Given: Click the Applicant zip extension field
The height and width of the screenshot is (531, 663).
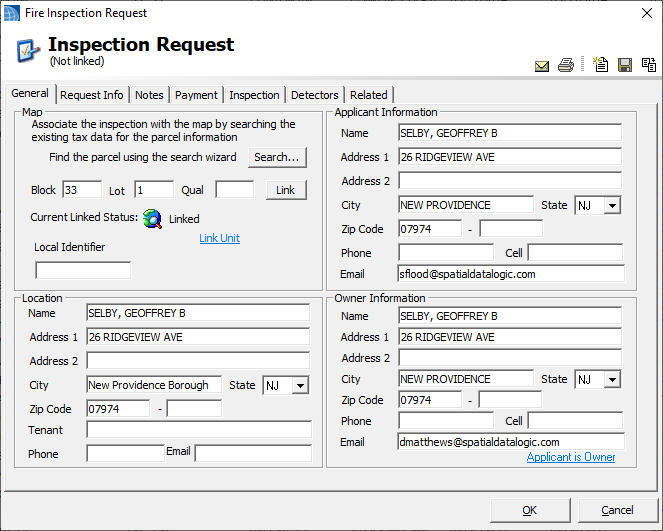Looking at the screenshot, I should pyautogui.click(x=511, y=229).
